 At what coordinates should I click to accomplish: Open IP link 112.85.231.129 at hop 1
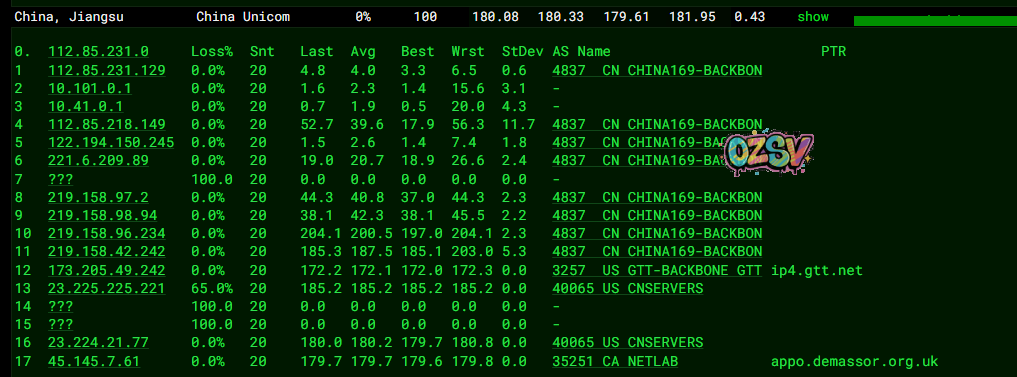click(x=107, y=70)
